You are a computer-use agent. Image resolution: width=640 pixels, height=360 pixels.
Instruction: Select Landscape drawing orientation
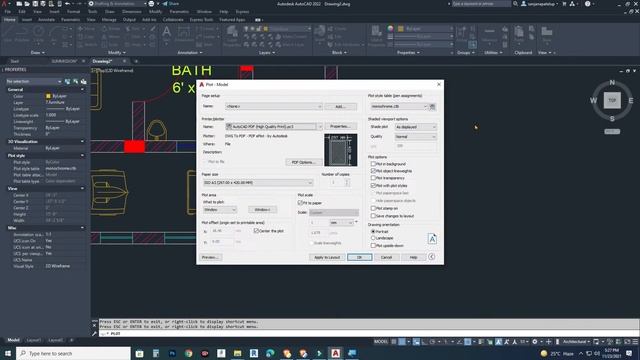coord(373,238)
